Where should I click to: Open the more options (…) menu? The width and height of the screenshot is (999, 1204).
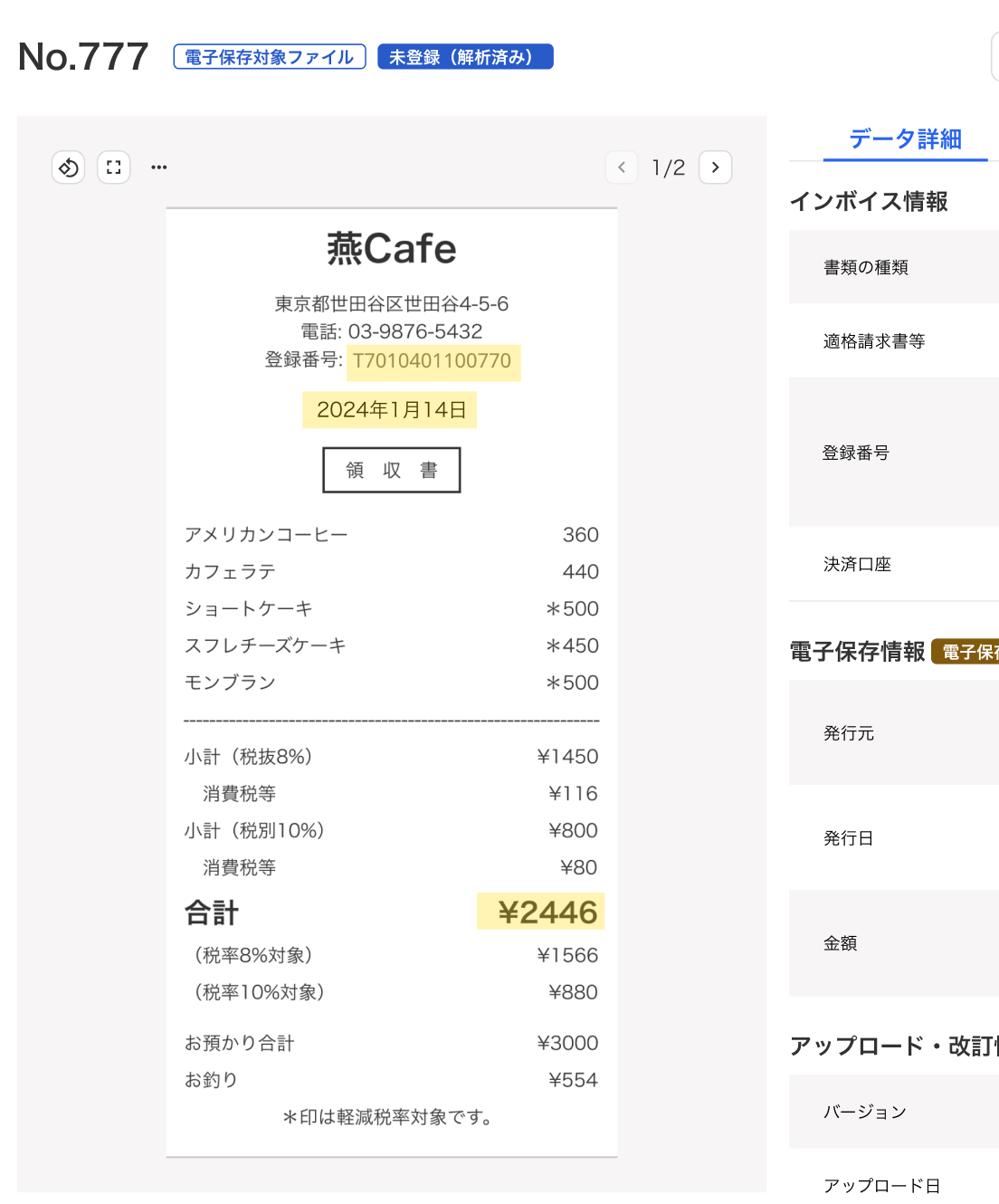click(x=158, y=167)
